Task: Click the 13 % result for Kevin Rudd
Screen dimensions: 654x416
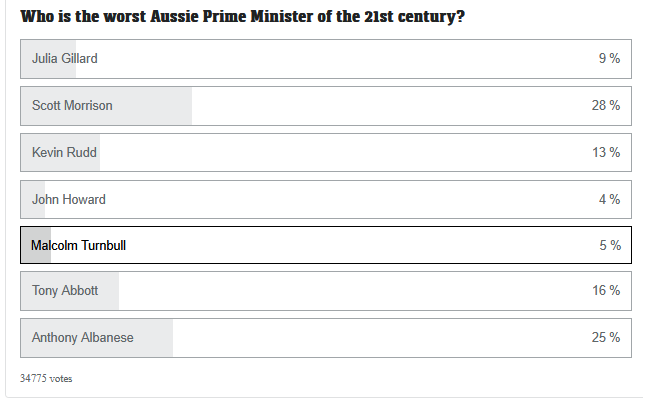Action: tap(606, 153)
